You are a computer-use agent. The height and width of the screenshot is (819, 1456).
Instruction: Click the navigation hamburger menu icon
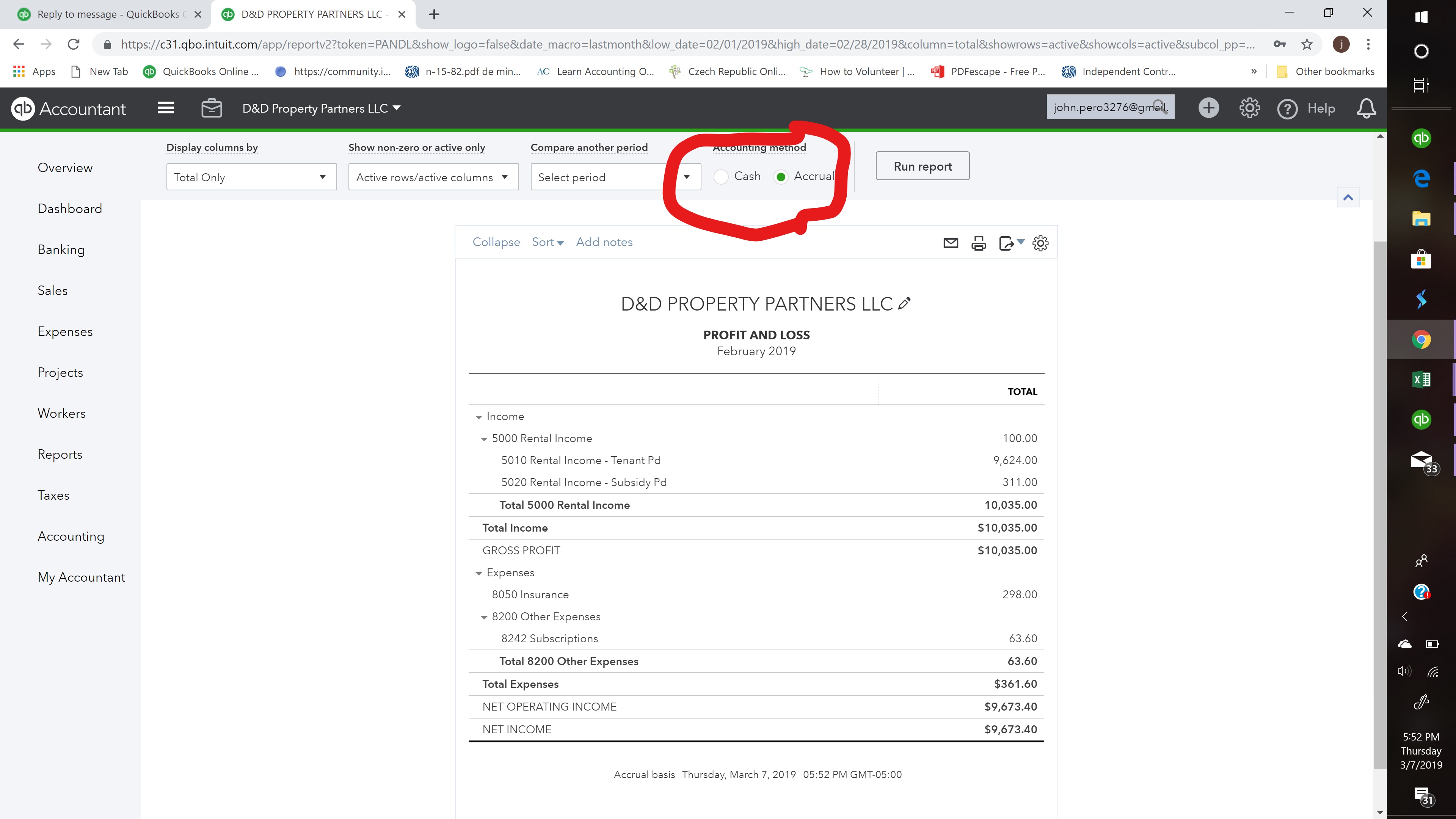coord(166,108)
